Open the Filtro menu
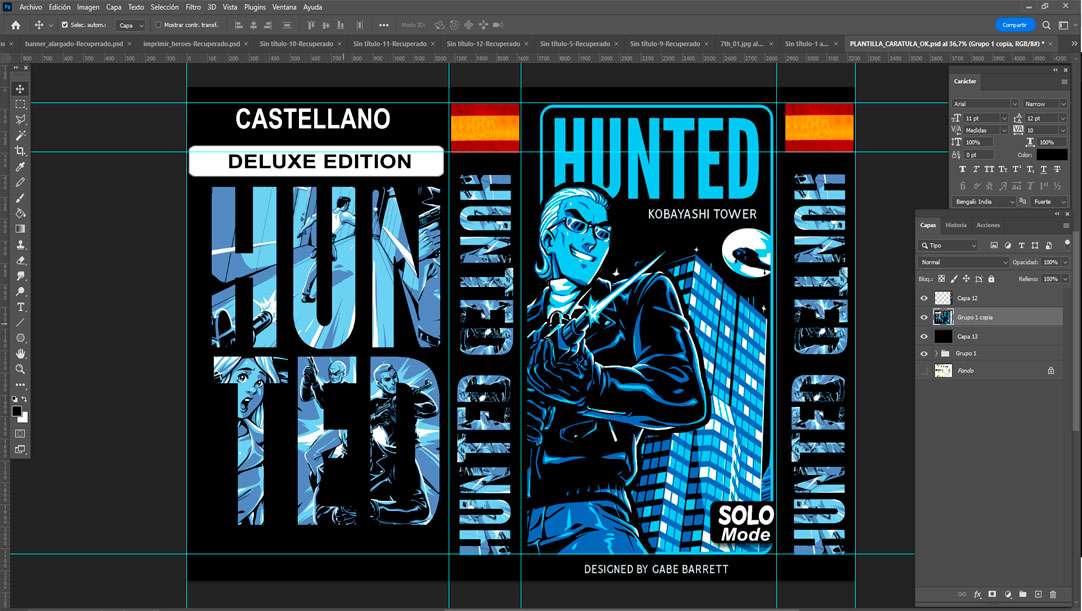 pyautogui.click(x=193, y=7)
